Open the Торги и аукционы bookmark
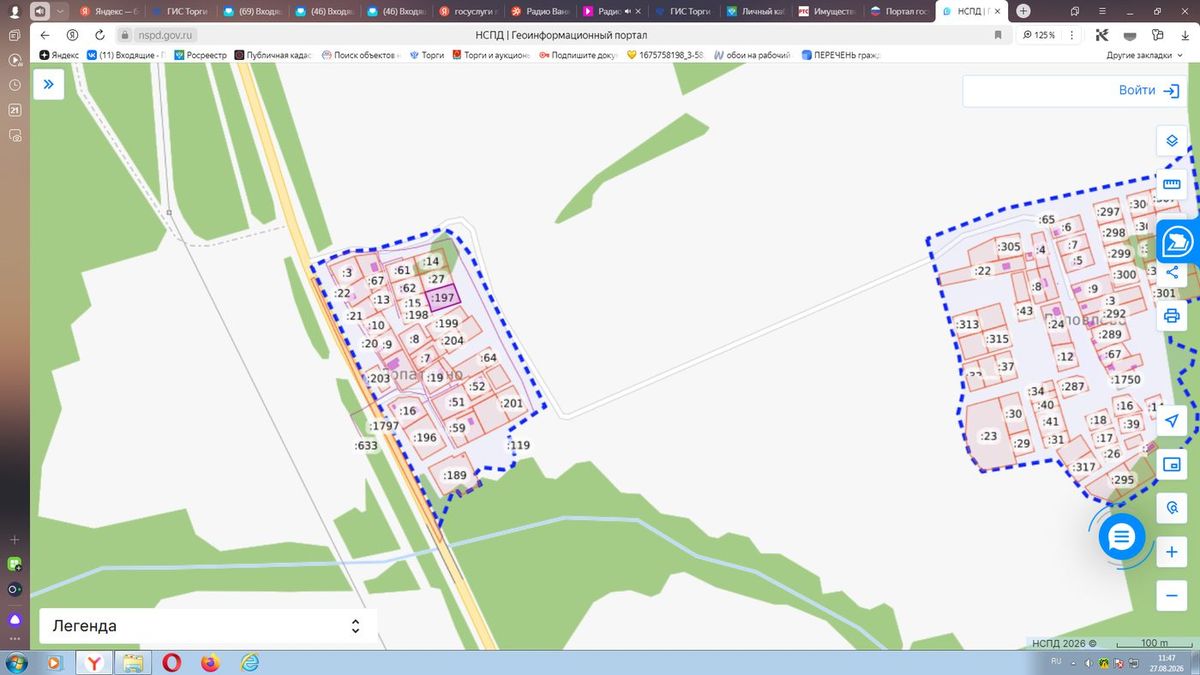Viewport: 1200px width, 675px height. pyautogui.click(x=492, y=55)
